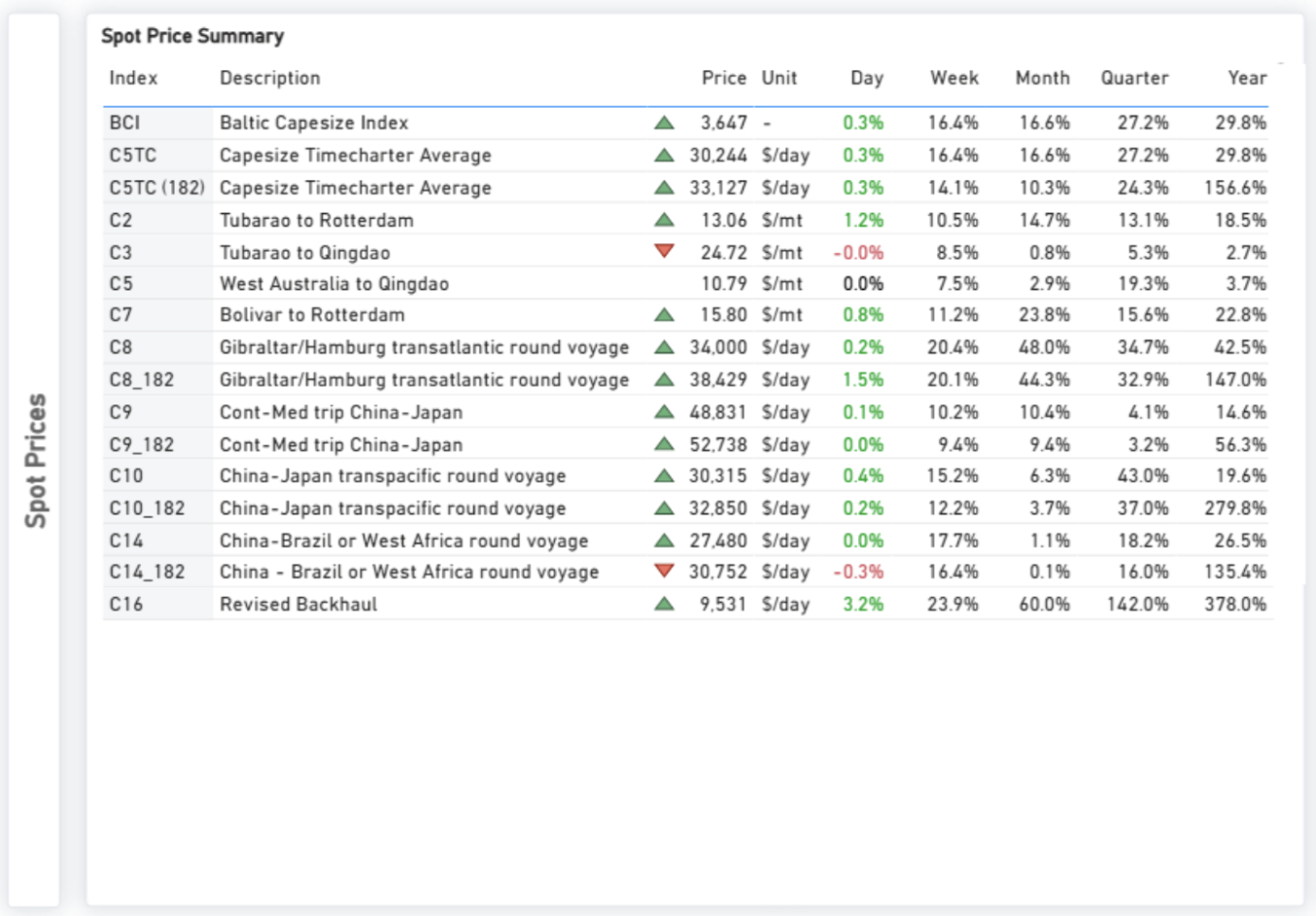Click the up arrow beside price 27,480

tap(665, 541)
